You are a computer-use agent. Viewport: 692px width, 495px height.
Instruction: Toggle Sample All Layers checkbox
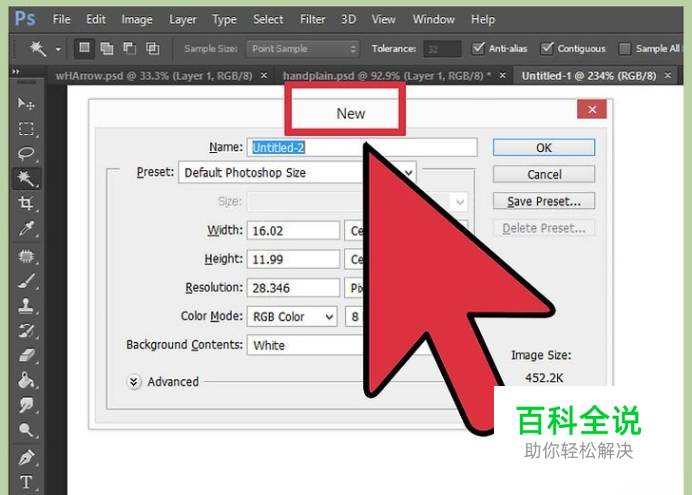[624, 49]
